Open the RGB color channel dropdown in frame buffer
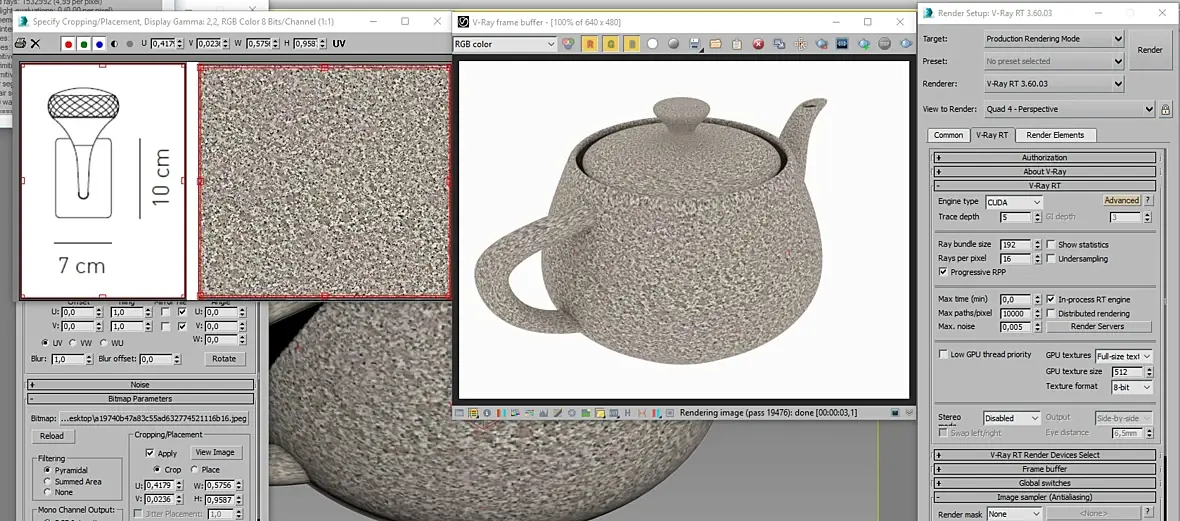 coord(504,44)
